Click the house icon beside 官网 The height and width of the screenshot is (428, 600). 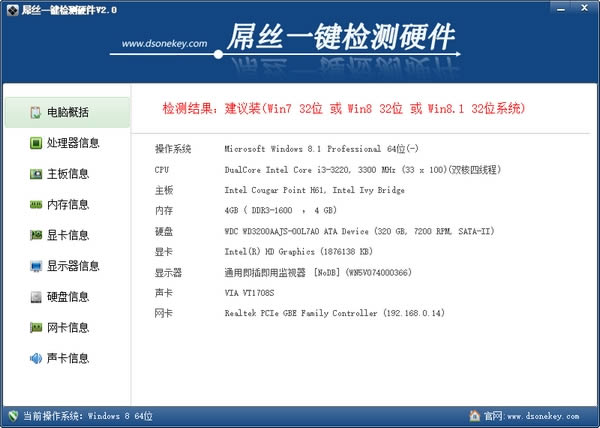click(x=474, y=415)
